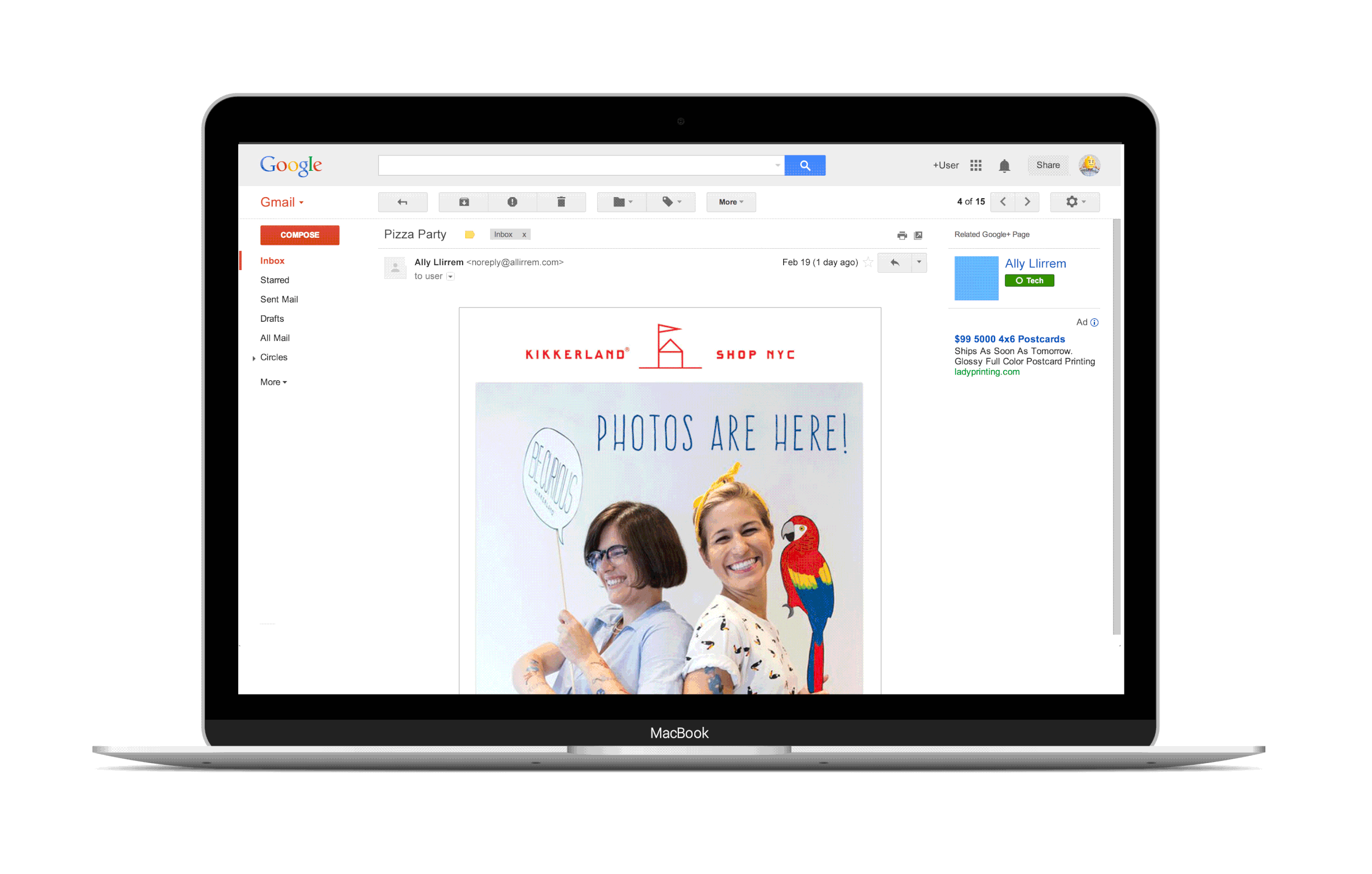Screen dimensions: 1372x874
Task: Click the back to inbox arrow
Action: pyautogui.click(x=402, y=202)
